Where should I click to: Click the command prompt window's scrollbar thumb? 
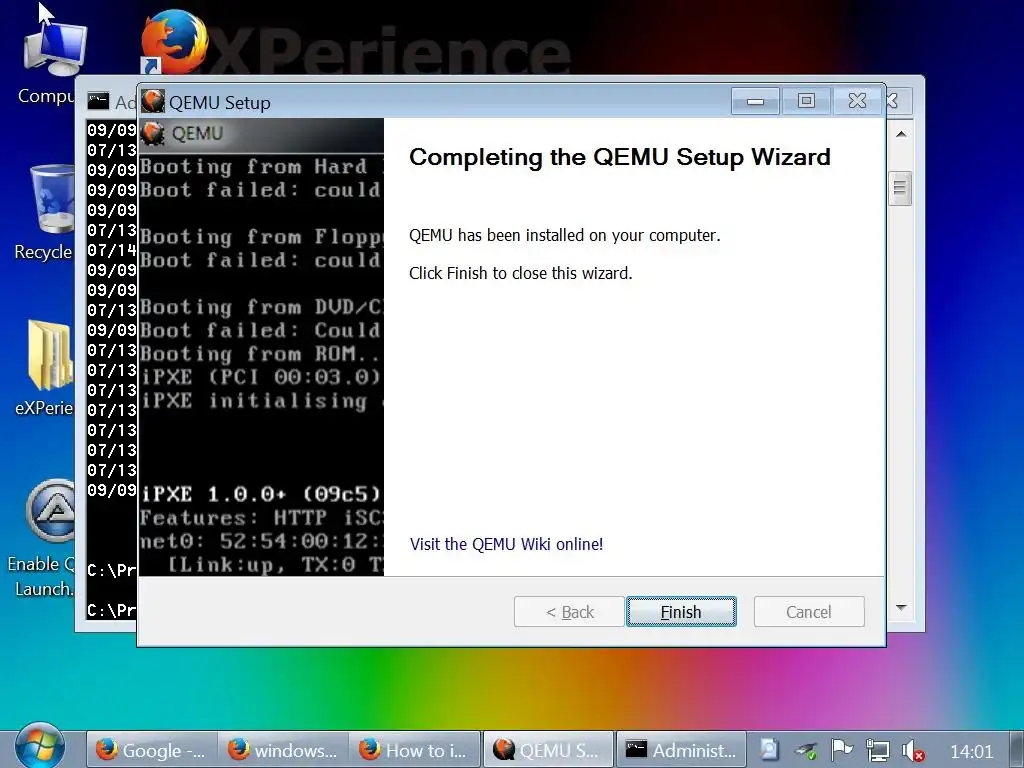901,188
